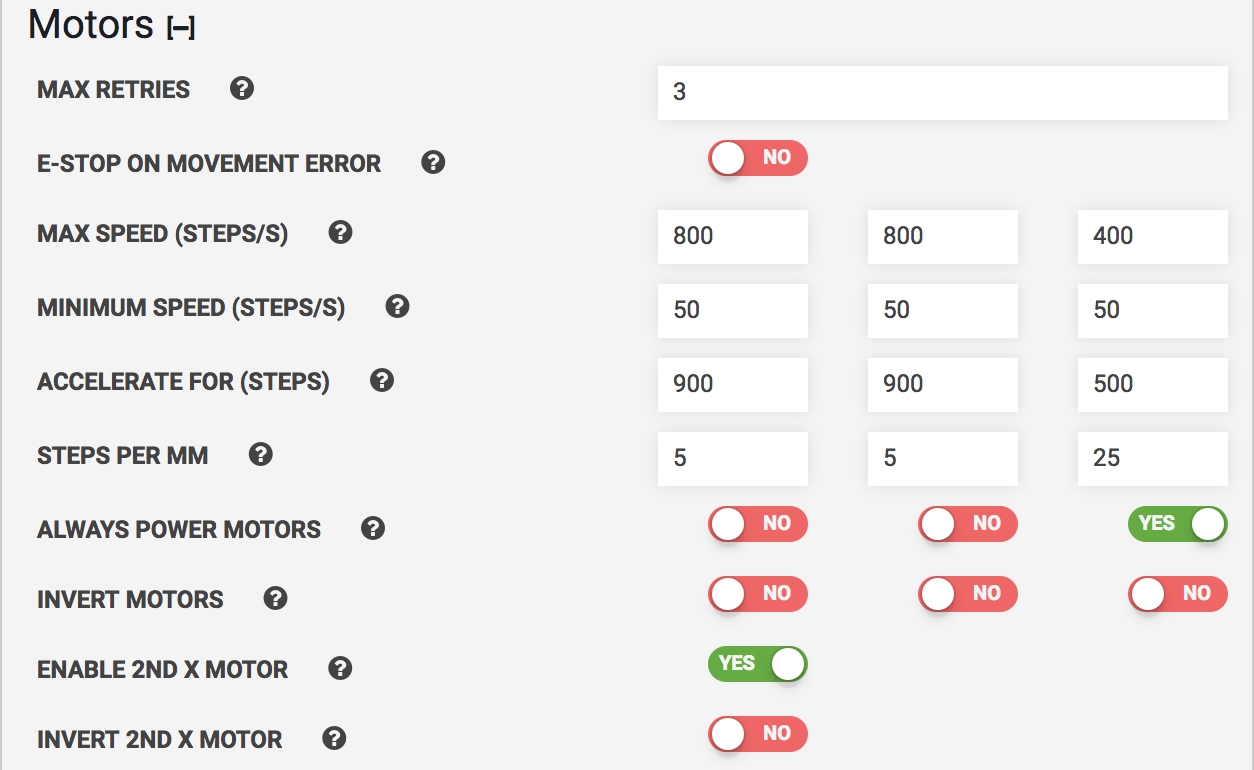Open help for E-Stop on Movement Error
1254x770 pixels.
(x=432, y=162)
